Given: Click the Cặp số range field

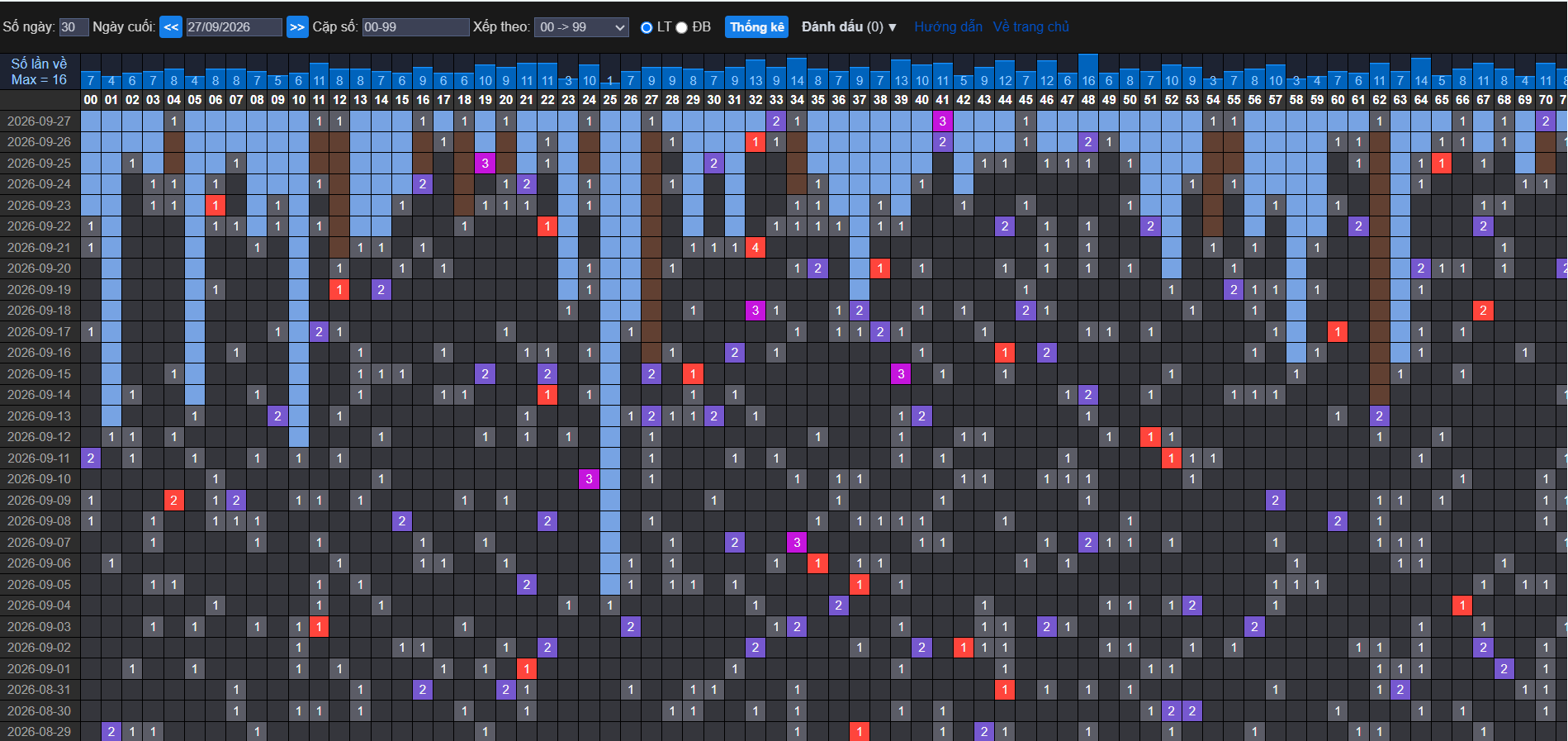Looking at the screenshot, I should click(x=416, y=27).
